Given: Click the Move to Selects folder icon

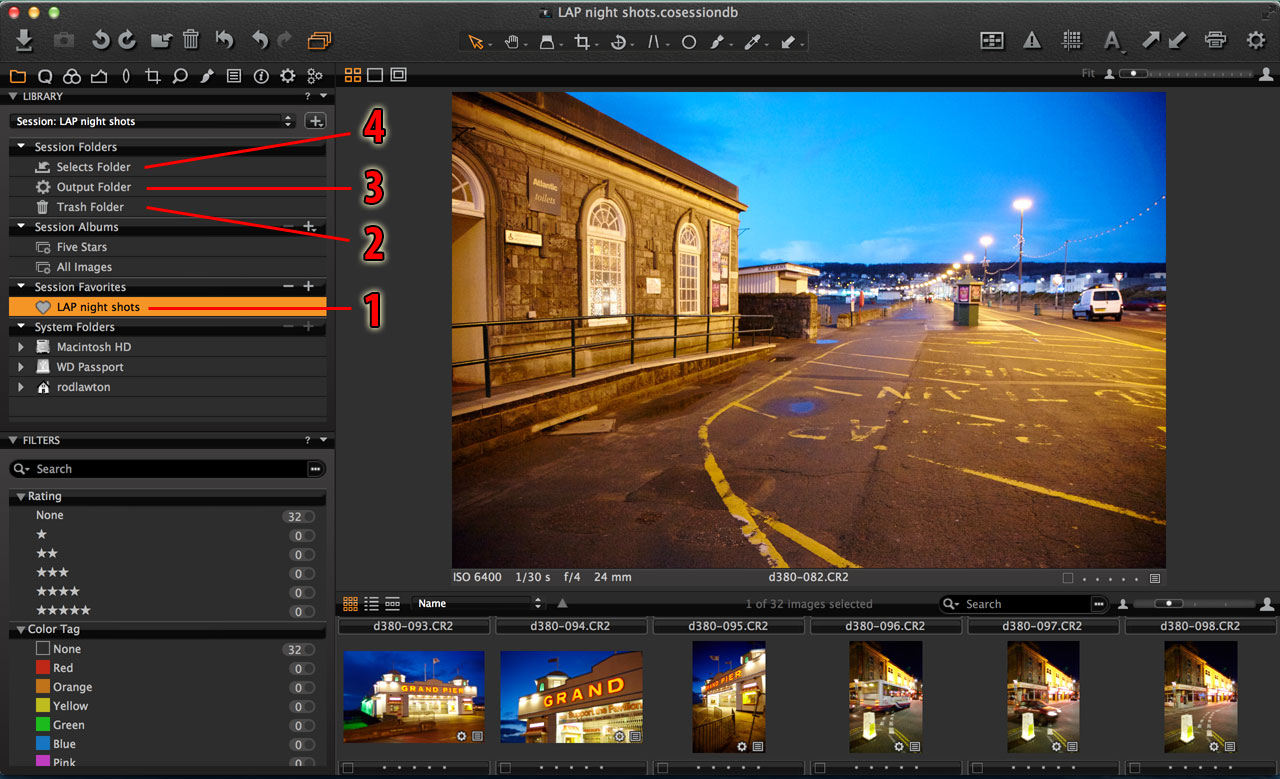Looking at the screenshot, I should click(161, 40).
